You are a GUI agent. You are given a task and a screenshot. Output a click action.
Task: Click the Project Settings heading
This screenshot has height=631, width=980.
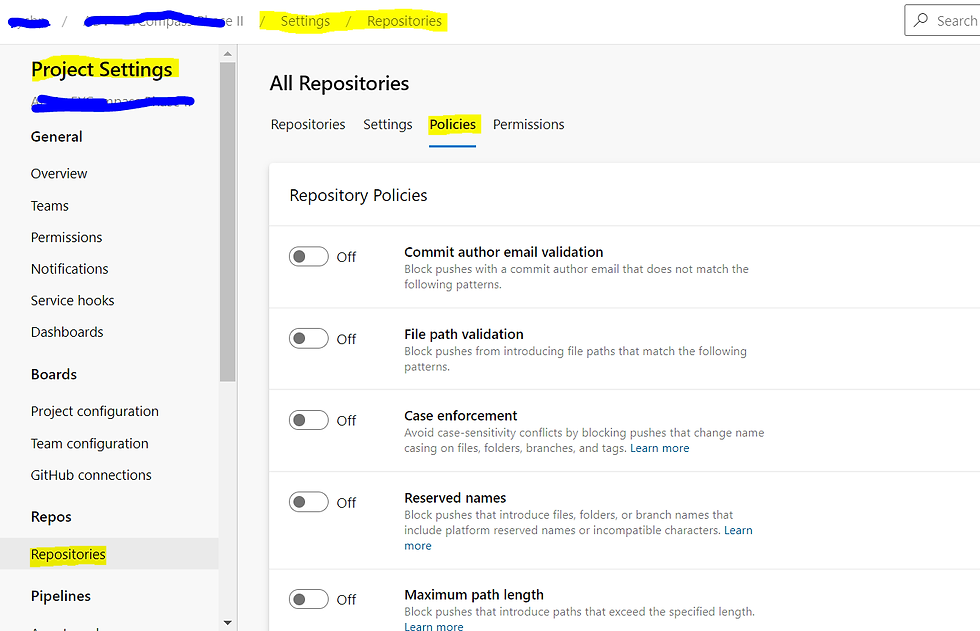pyautogui.click(x=102, y=69)
